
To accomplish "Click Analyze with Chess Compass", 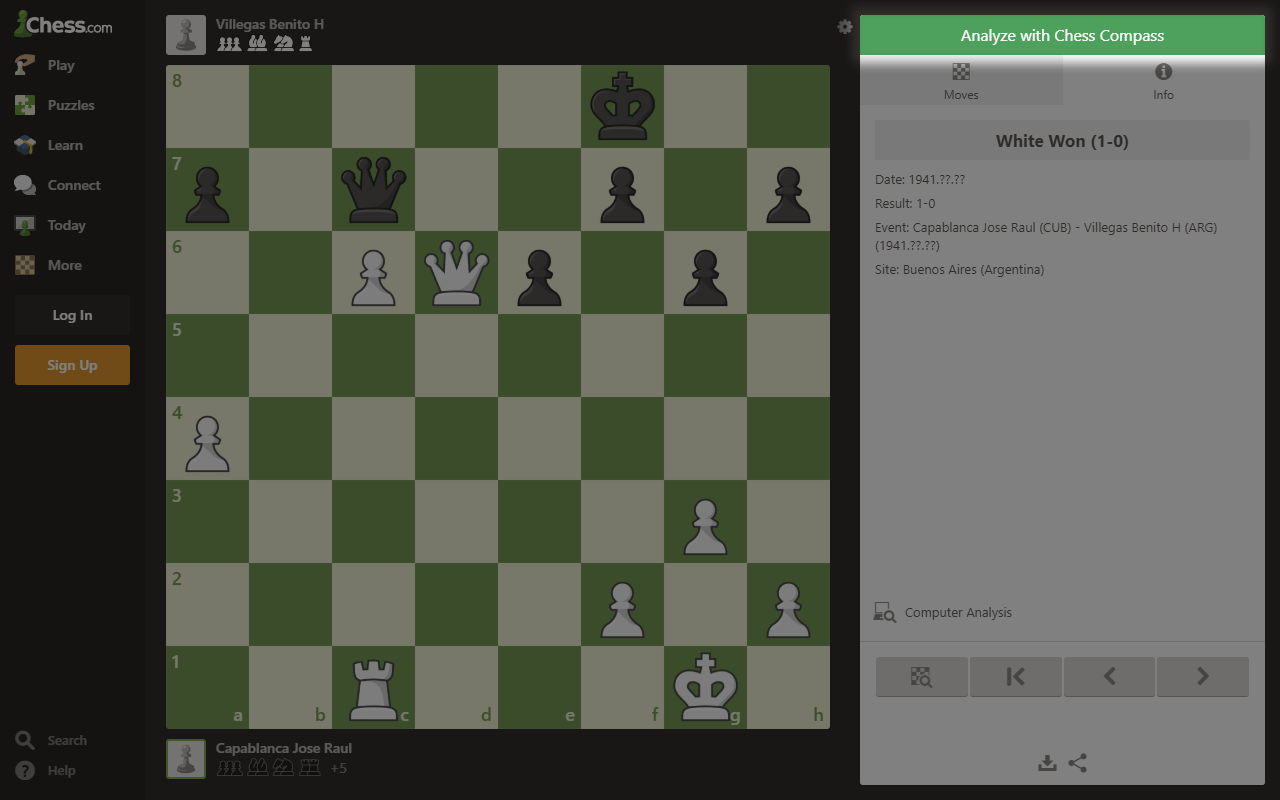I will (x=1062, y=34).
